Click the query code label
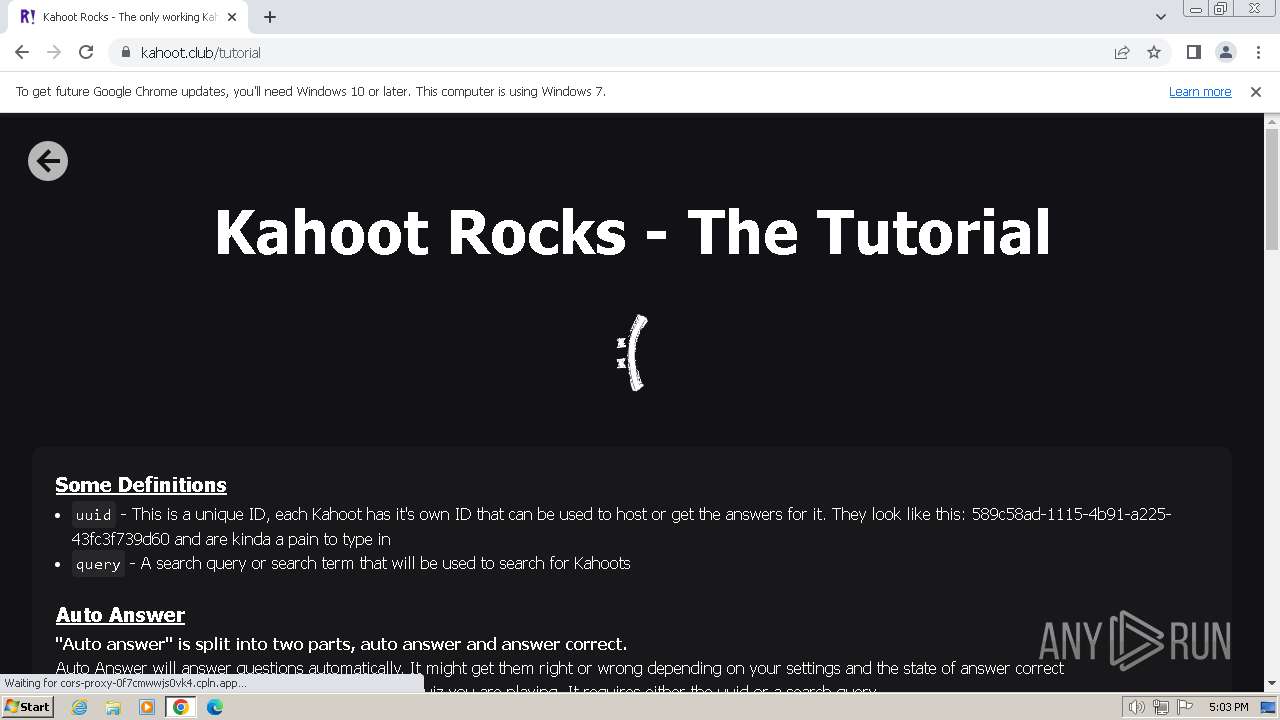Image resolution: width=1280 pixels, height=720 pixels. tap(98, 564)
